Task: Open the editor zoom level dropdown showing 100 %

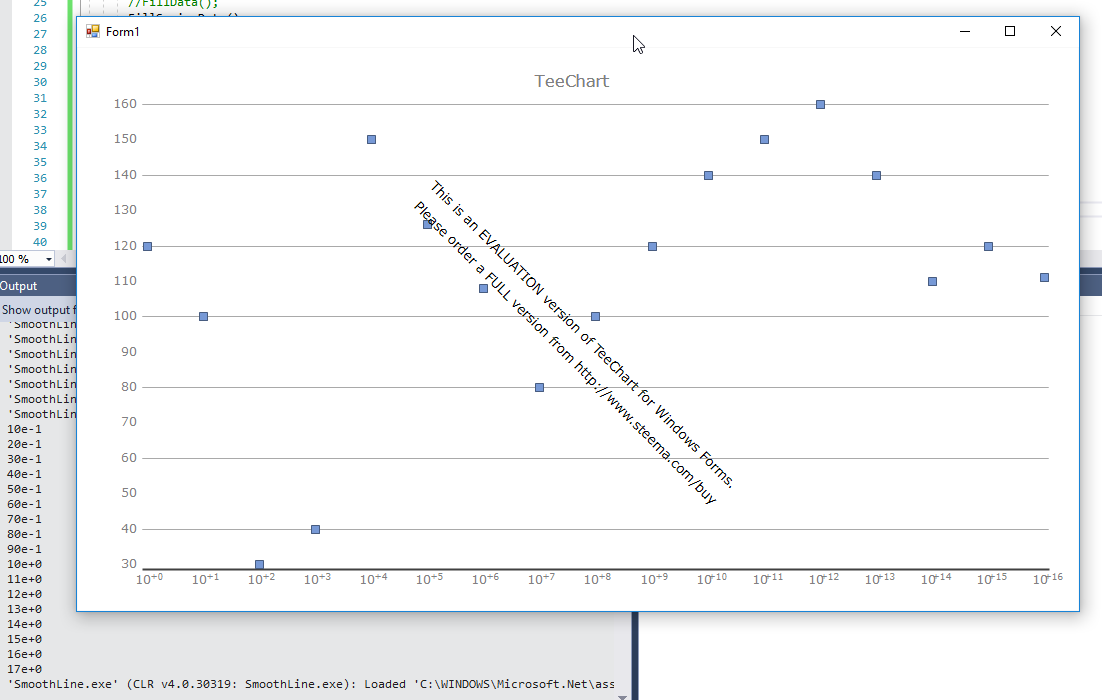Action: tap(48, 259)
